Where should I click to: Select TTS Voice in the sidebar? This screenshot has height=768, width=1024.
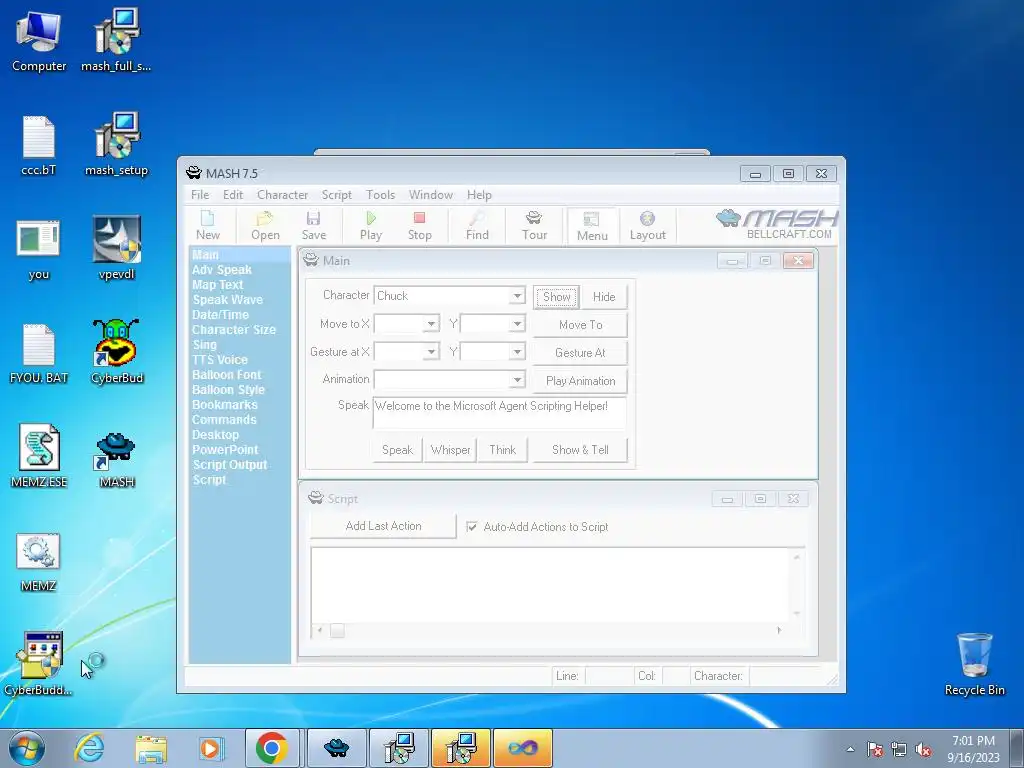pyautogui.click(x=219, y=360)
